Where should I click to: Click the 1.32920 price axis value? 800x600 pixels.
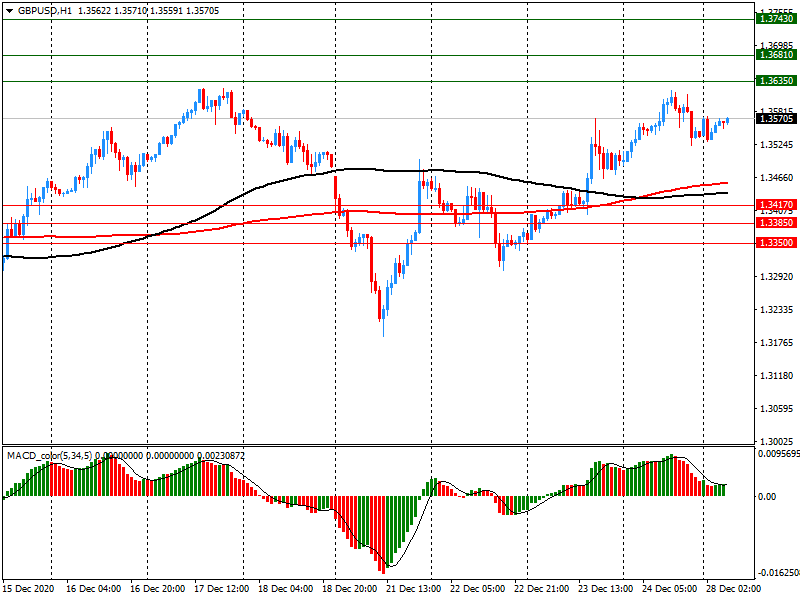coord(777,277)
